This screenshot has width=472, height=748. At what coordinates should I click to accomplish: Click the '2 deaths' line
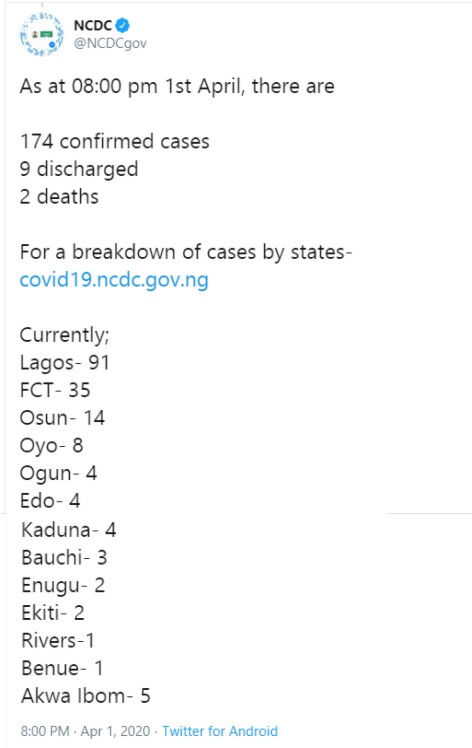[x=59, y=197]
